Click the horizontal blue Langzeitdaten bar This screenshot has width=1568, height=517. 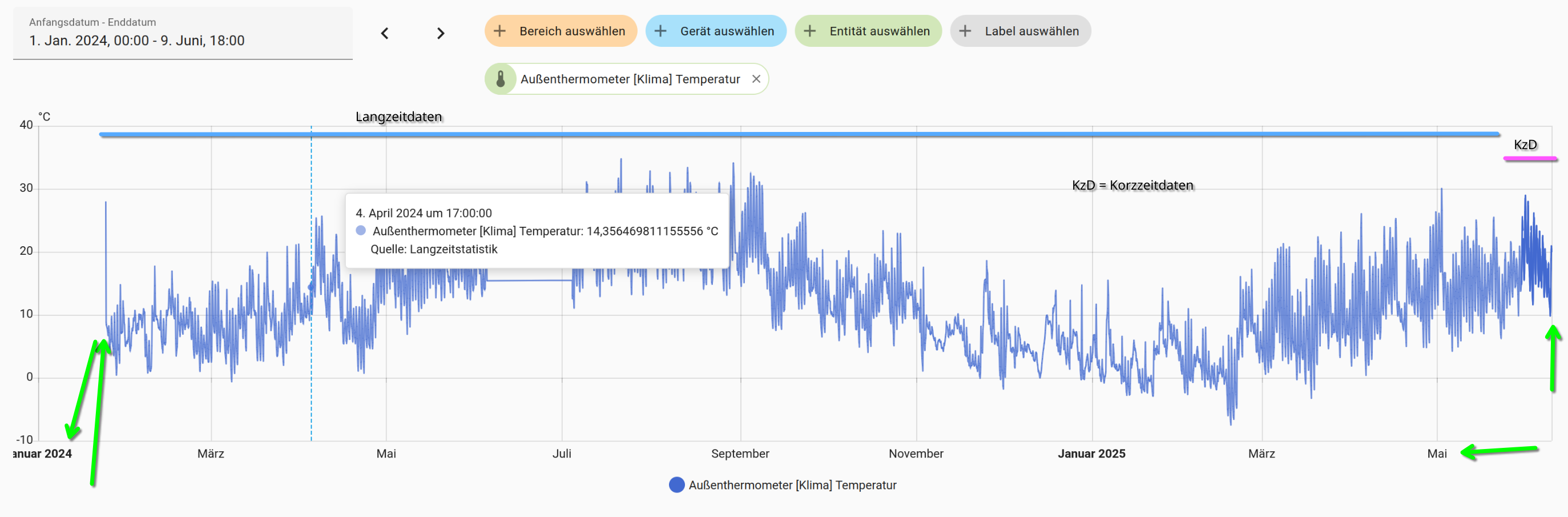point(791,134)
